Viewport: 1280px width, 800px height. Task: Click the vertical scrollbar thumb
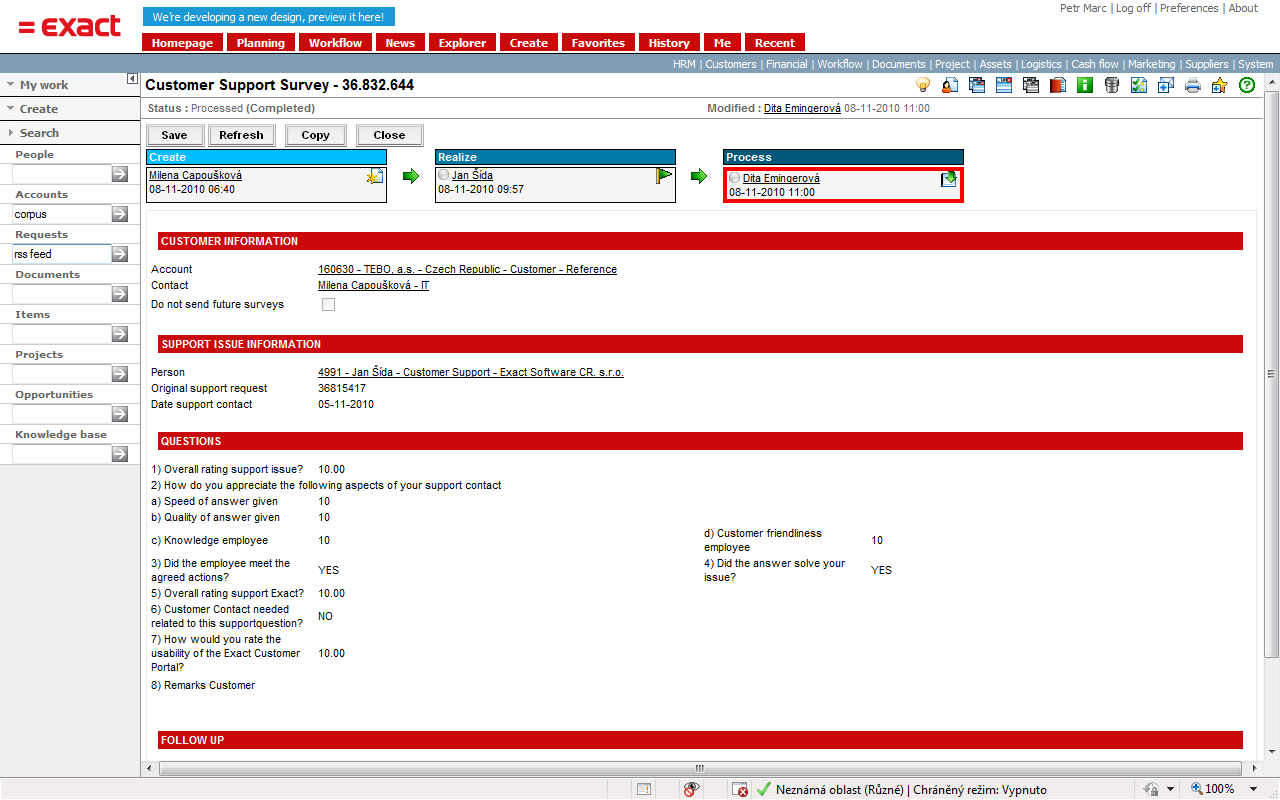point(1272,374)
